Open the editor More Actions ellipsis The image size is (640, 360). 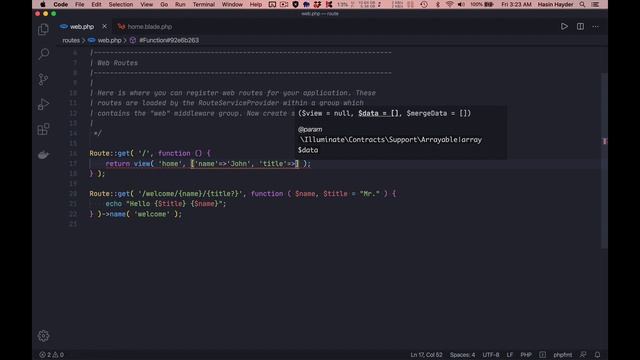(596, 27)
